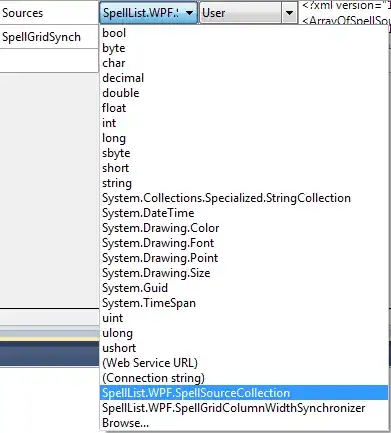Choose float from the type list
Image resolution: width=391 pixels, height=433 pixels.
click(x=244, y=108)
